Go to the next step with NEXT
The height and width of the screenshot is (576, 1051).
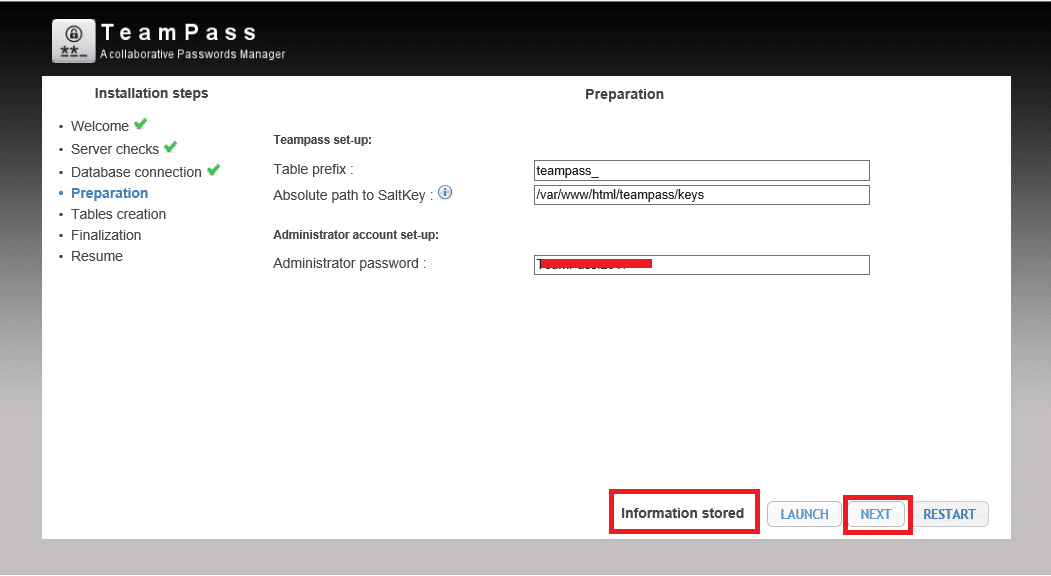[875, 514]
